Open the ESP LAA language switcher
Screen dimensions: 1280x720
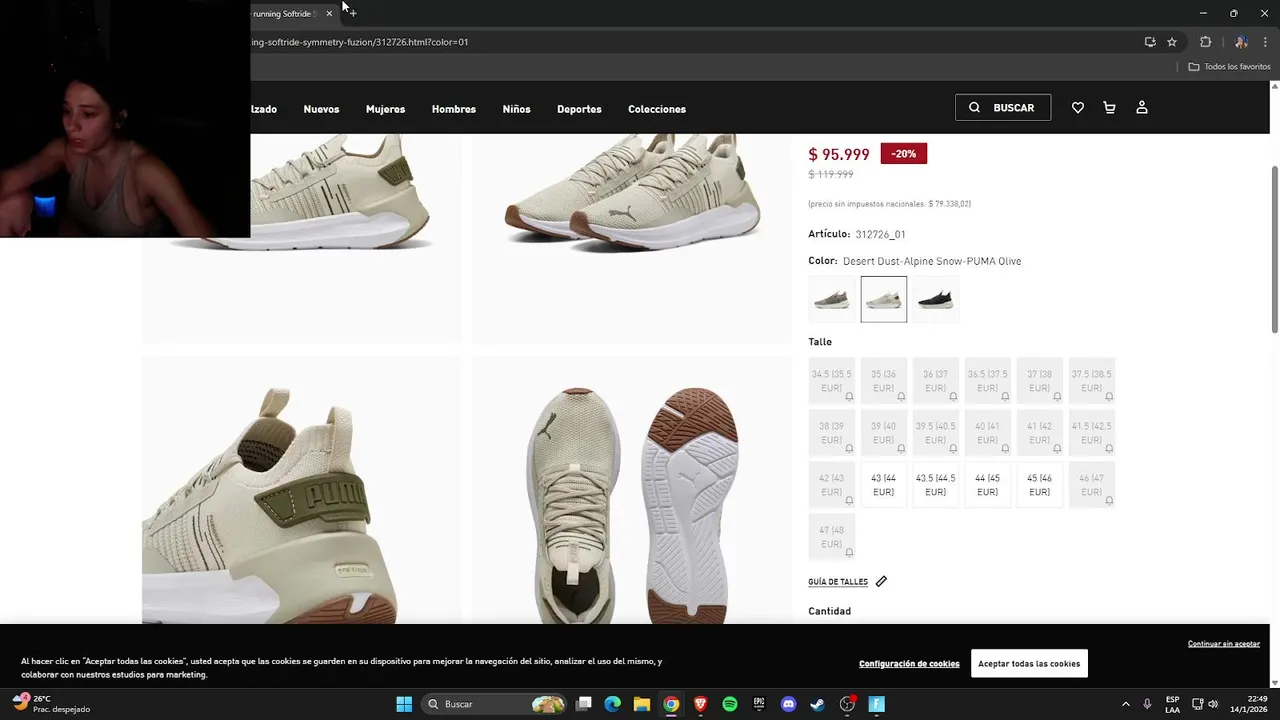(1172, 704)
